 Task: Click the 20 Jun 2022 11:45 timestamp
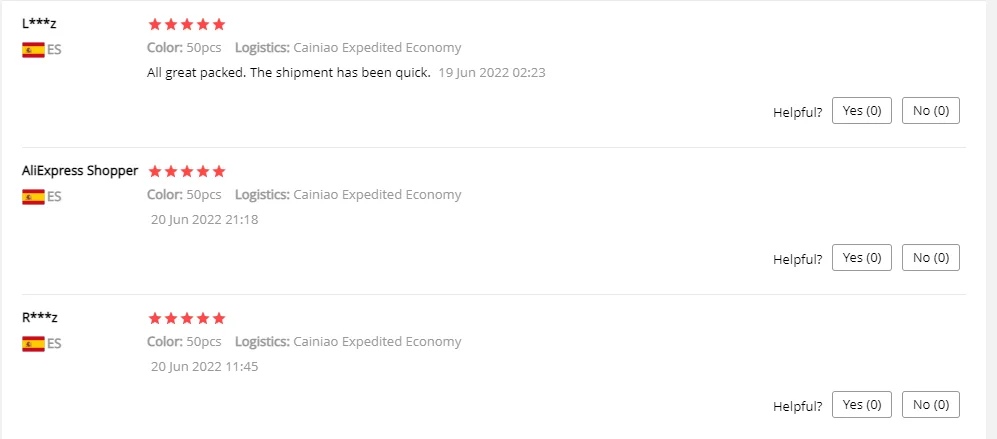point(204,366)
